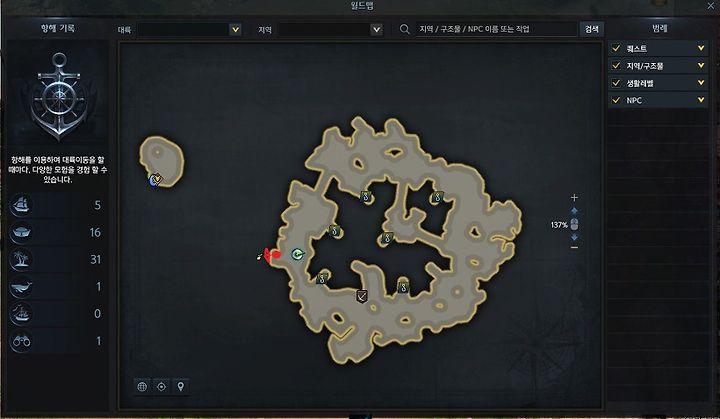Click the globe world-view icon below the map
Viewport: 720px width, 419px height.
coord(142,387)
